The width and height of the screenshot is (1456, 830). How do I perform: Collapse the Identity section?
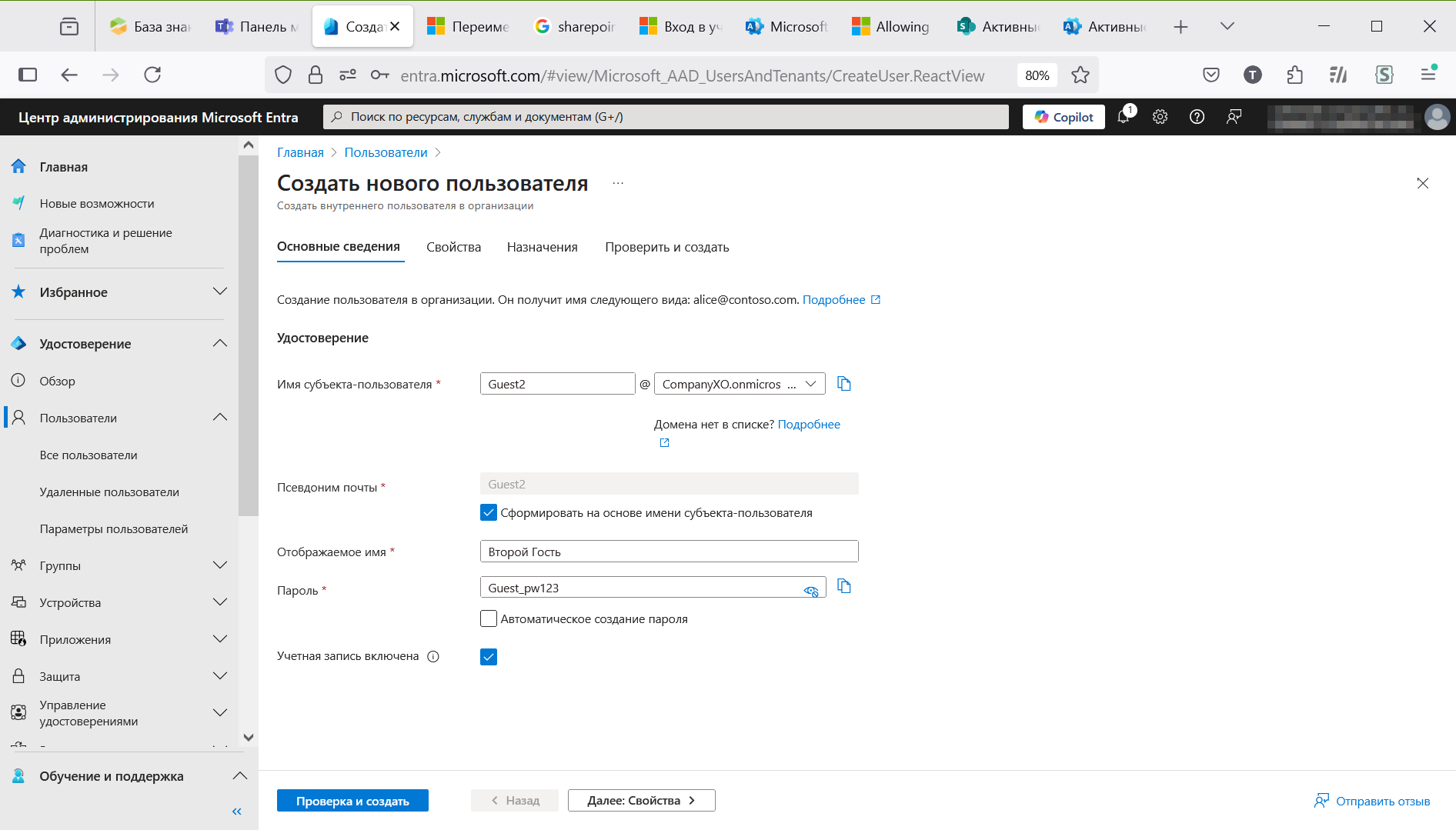point(220,344)
